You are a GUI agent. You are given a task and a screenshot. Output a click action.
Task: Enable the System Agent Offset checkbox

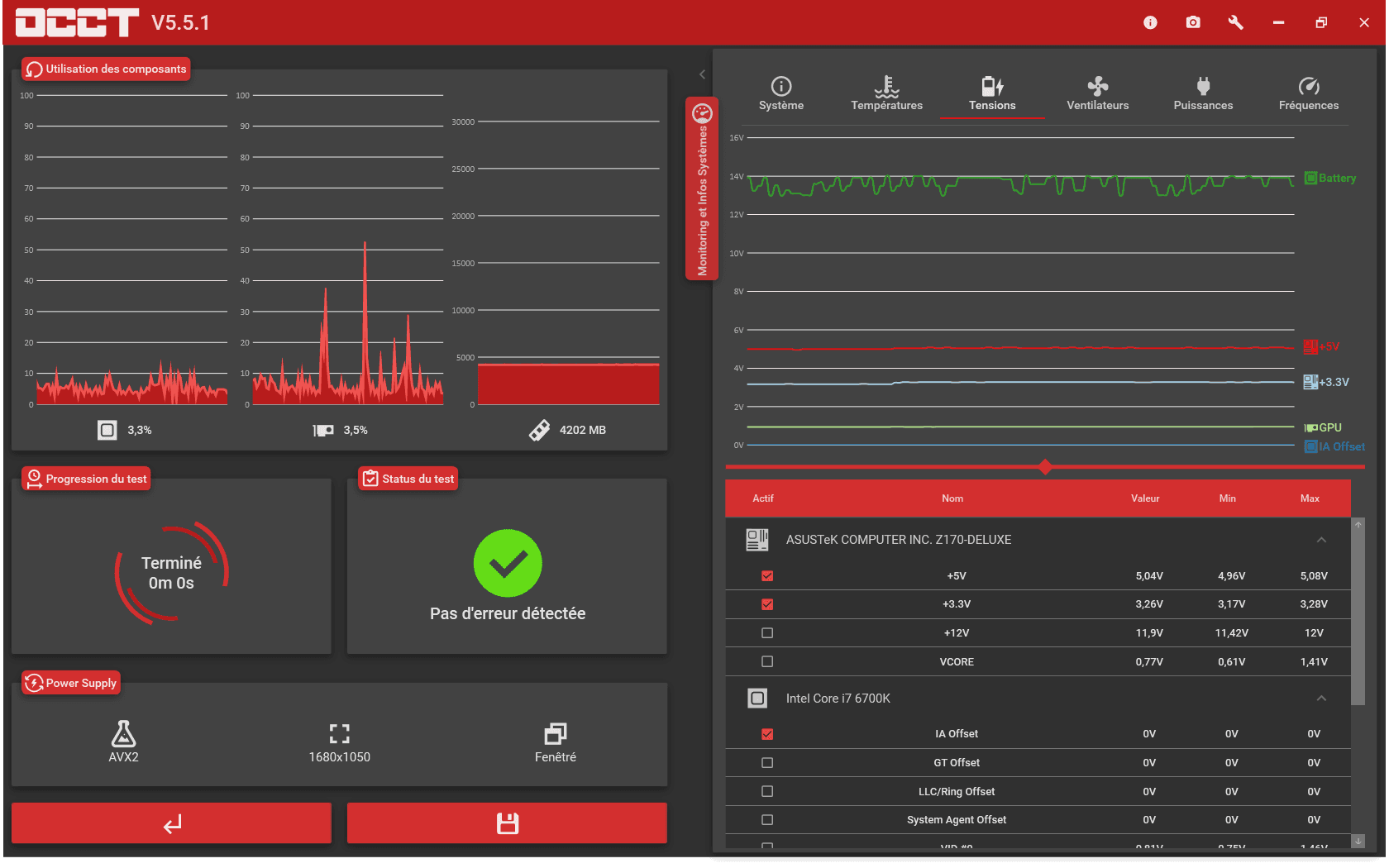[x=767, y=820]
